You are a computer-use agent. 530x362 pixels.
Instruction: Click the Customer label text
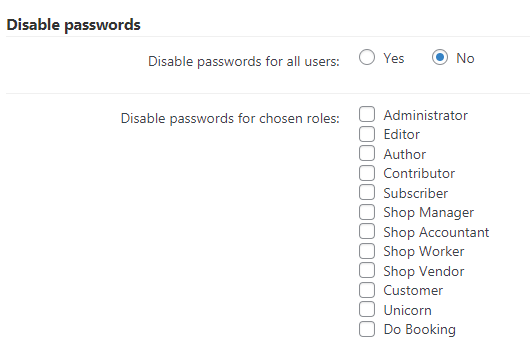point(413,291)
